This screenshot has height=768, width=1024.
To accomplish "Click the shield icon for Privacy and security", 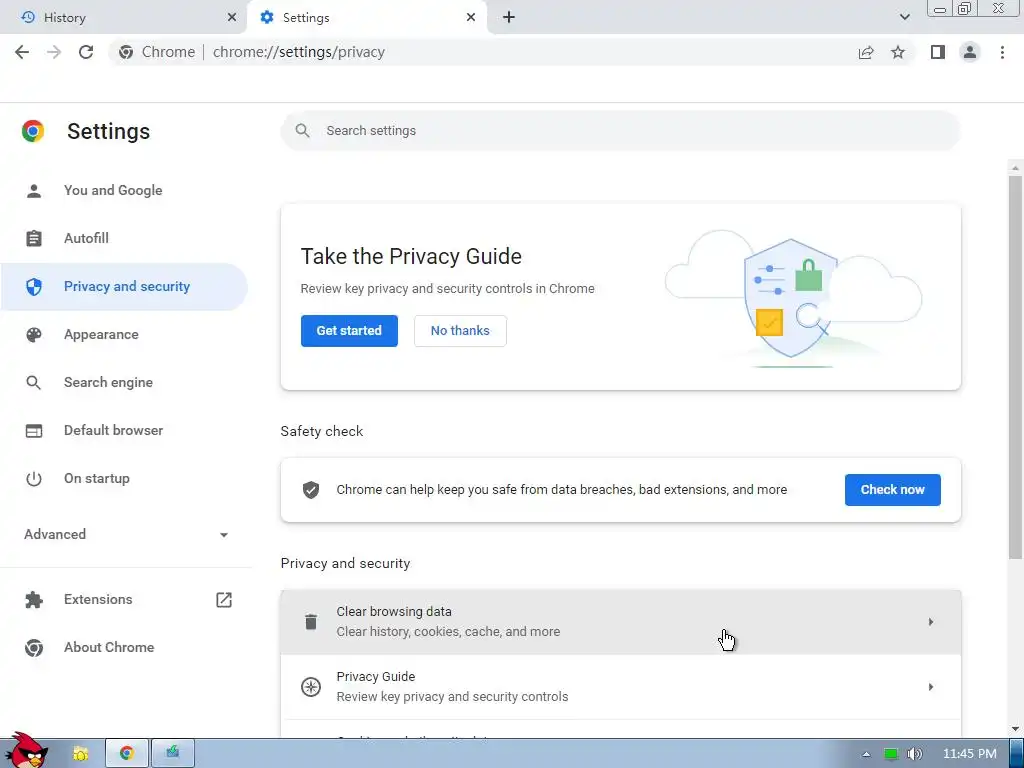I will coord(34,287).
